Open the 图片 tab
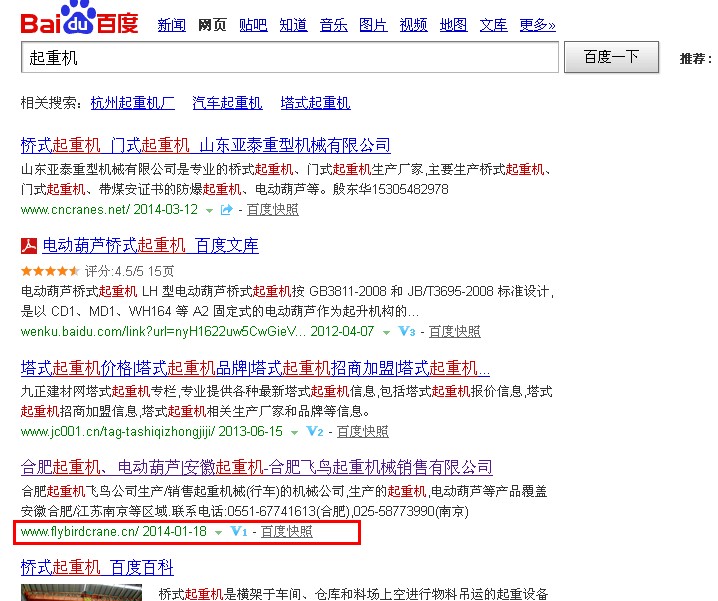The height and width of the screenshot is (601, 718). [373, 25]
